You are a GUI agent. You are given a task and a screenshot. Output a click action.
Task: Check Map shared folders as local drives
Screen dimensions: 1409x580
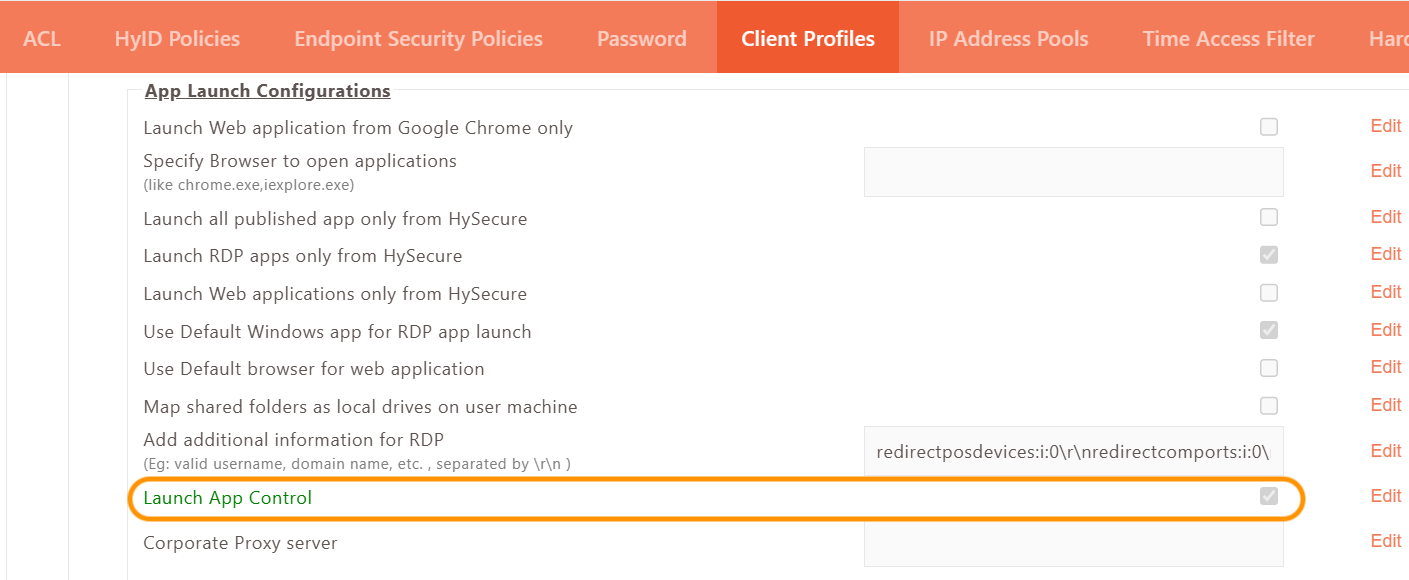pyautogui.click(x=1269, y=406)
